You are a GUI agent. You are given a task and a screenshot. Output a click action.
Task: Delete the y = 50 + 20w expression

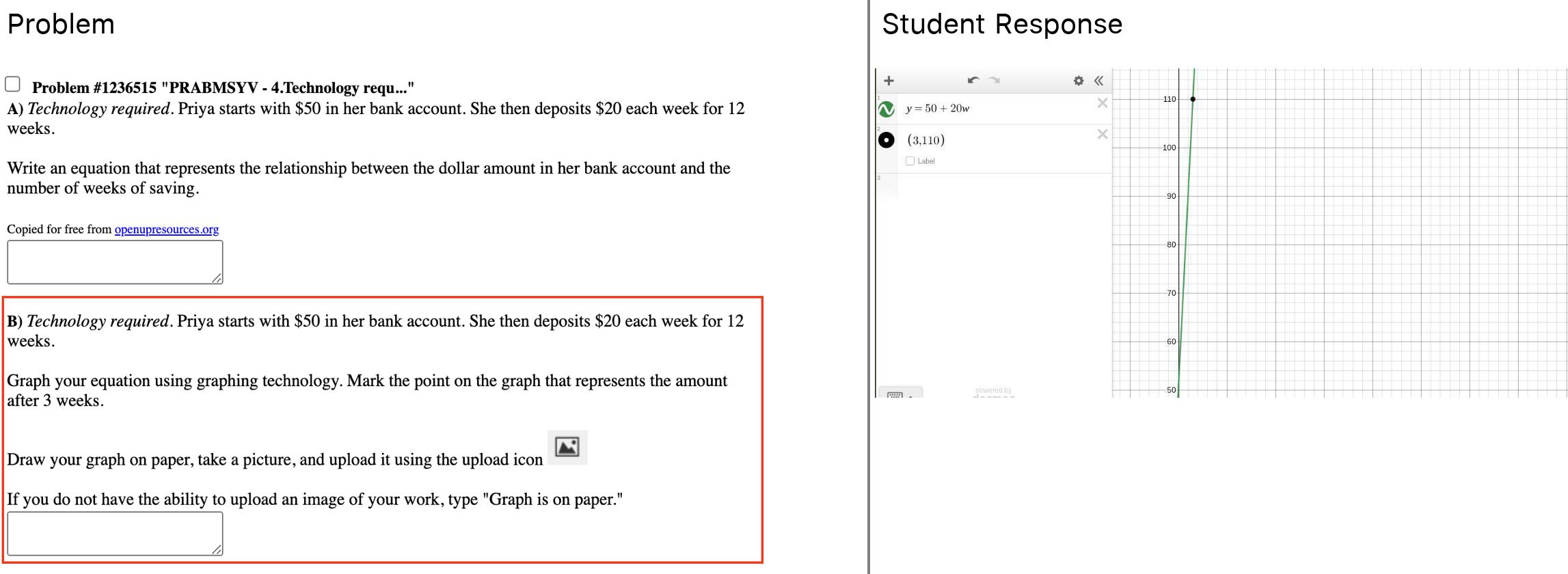pyautogui.click(x=1102, y=103)
